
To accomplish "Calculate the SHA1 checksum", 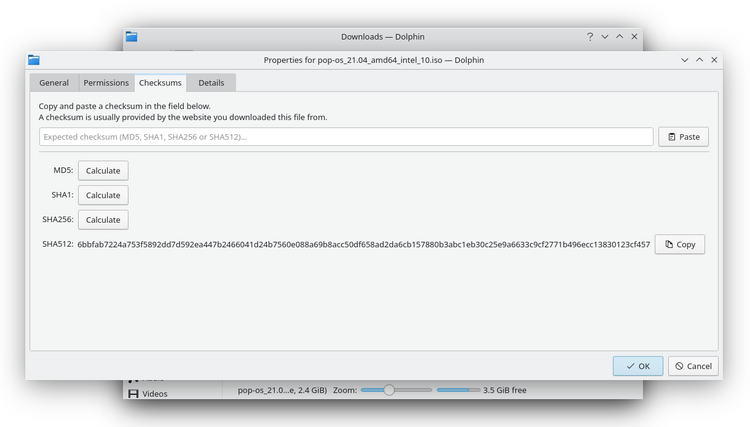I will pos(103,195).
